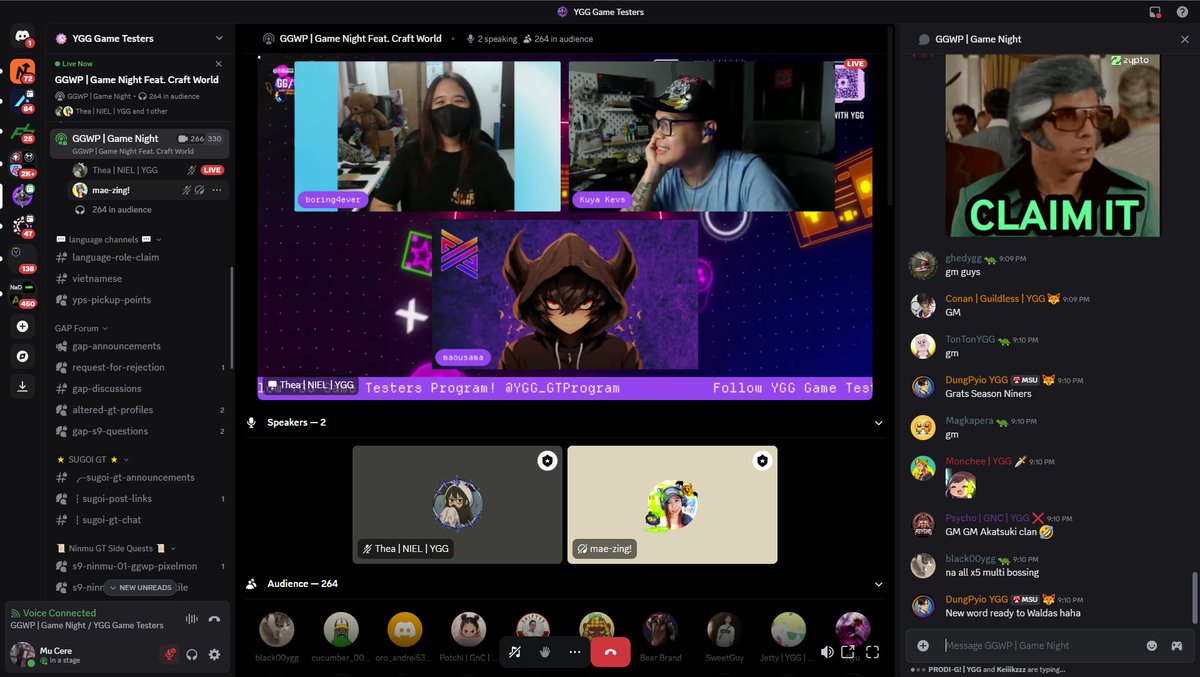Toggle stage mute in bottom control bar
This screenshot has width=1200, height=677.
click(x=515, y=652)
